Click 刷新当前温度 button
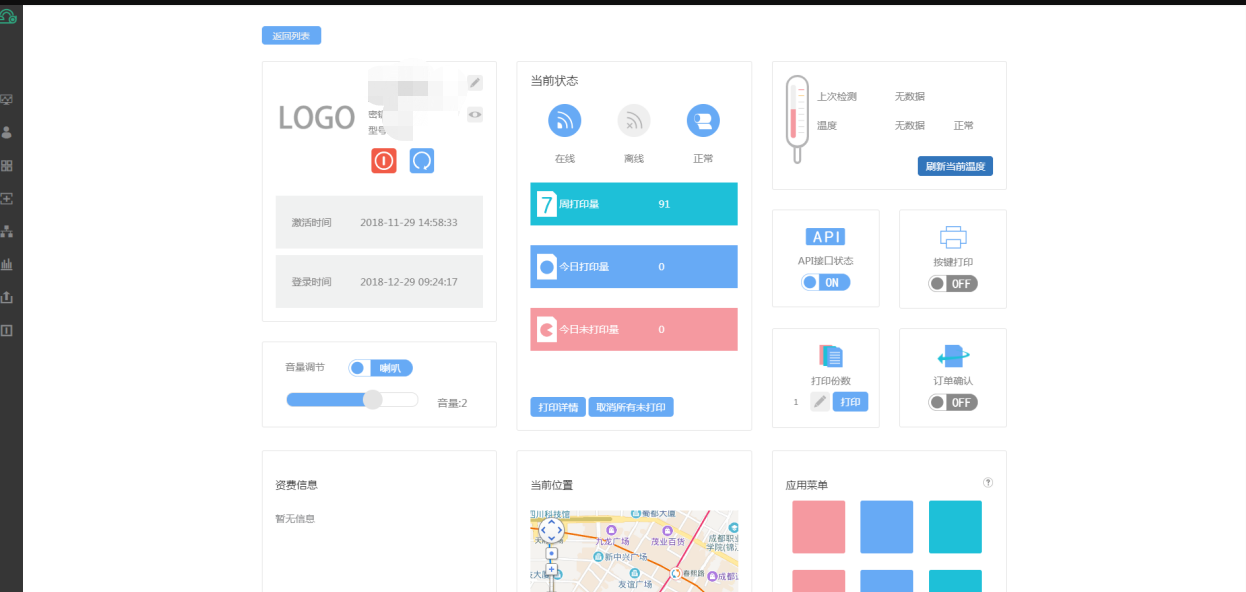Viewport: 1246px width, 592px height. point(955,166)
